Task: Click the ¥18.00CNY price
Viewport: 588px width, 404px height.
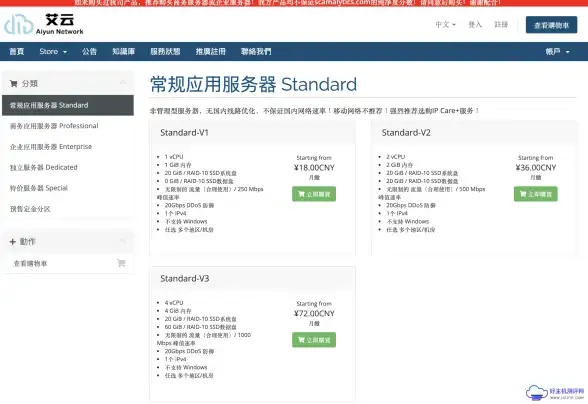Action: (314, 167)
